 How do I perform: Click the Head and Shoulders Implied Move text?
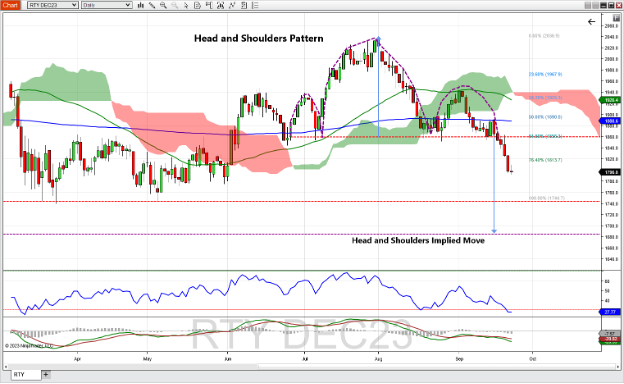coord(418,240)
